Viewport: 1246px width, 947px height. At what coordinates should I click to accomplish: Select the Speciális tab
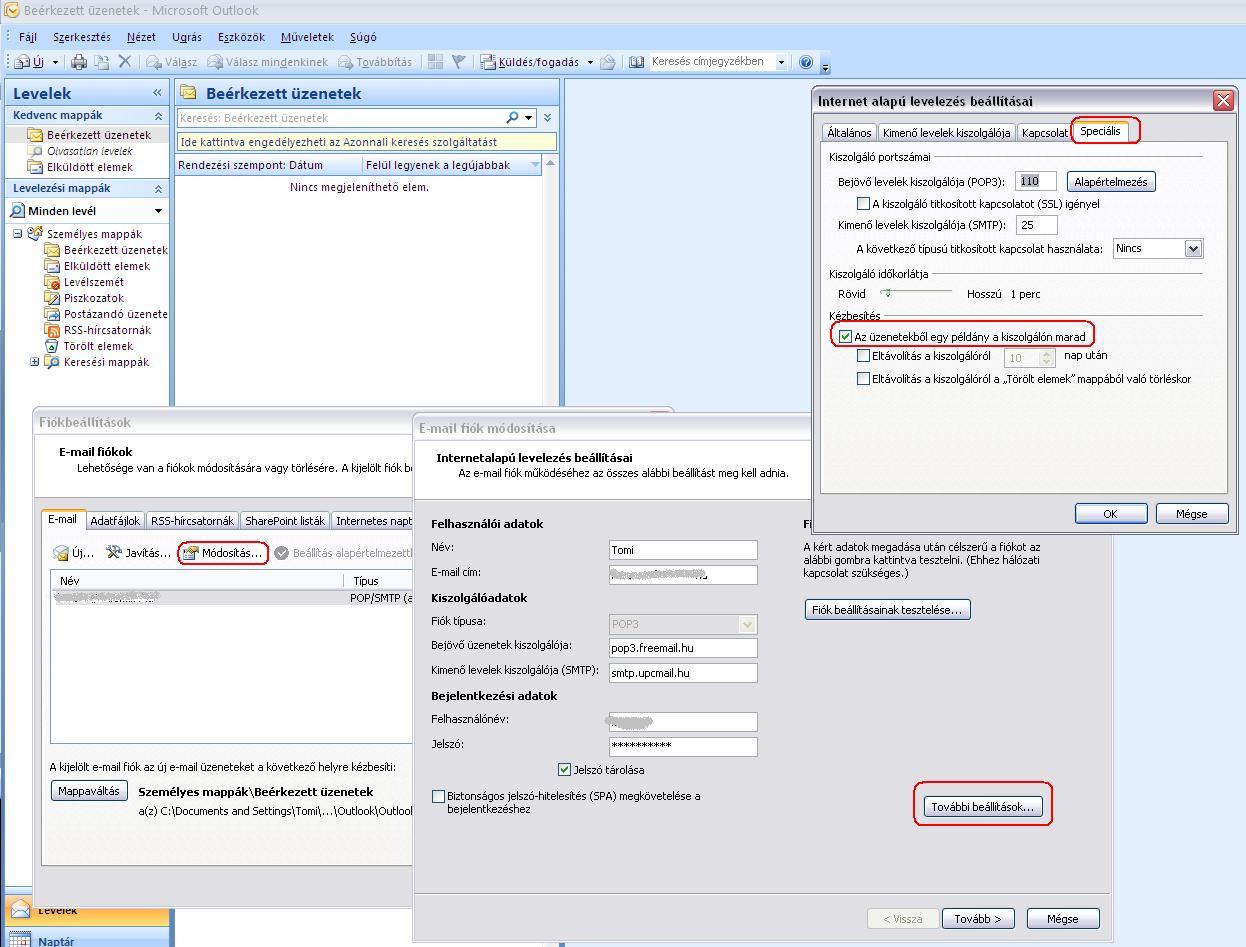pos(1100,131)
